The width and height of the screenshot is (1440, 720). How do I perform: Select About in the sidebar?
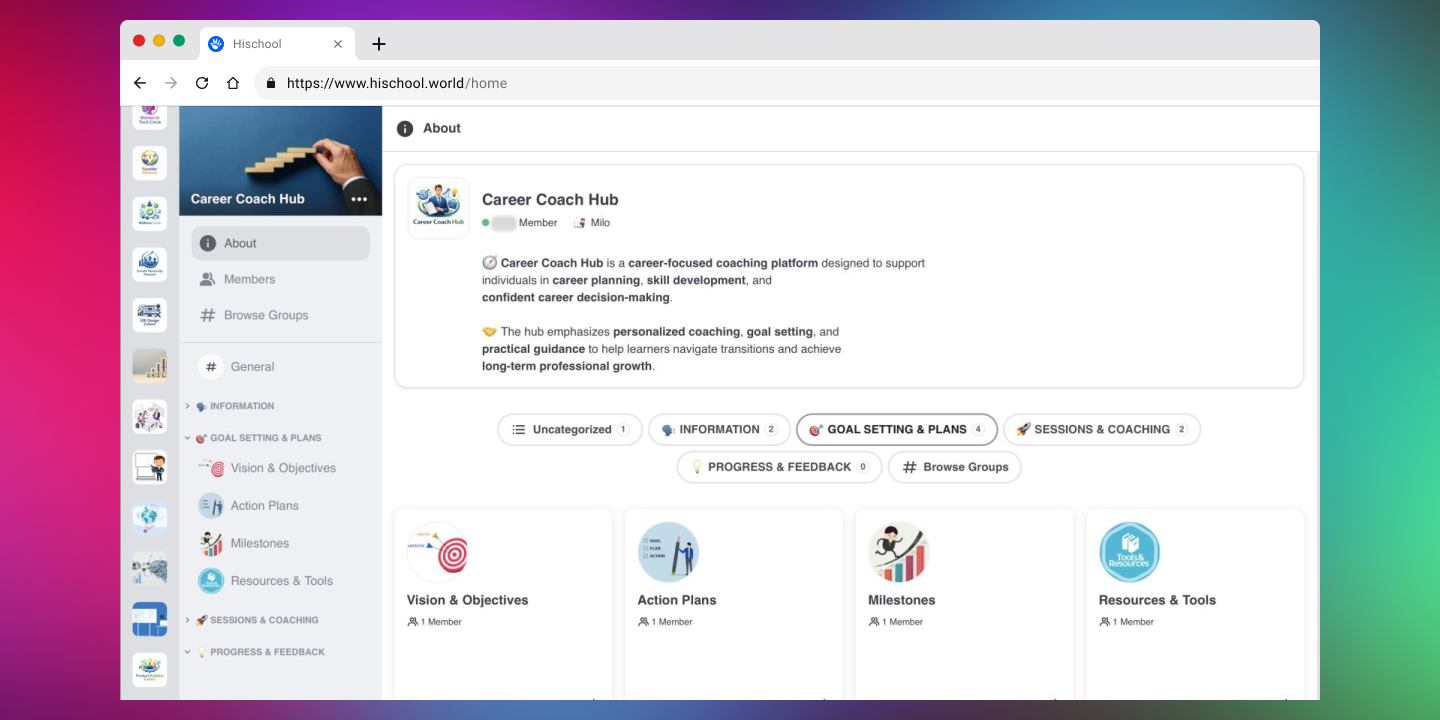click(x=281, y=243)
